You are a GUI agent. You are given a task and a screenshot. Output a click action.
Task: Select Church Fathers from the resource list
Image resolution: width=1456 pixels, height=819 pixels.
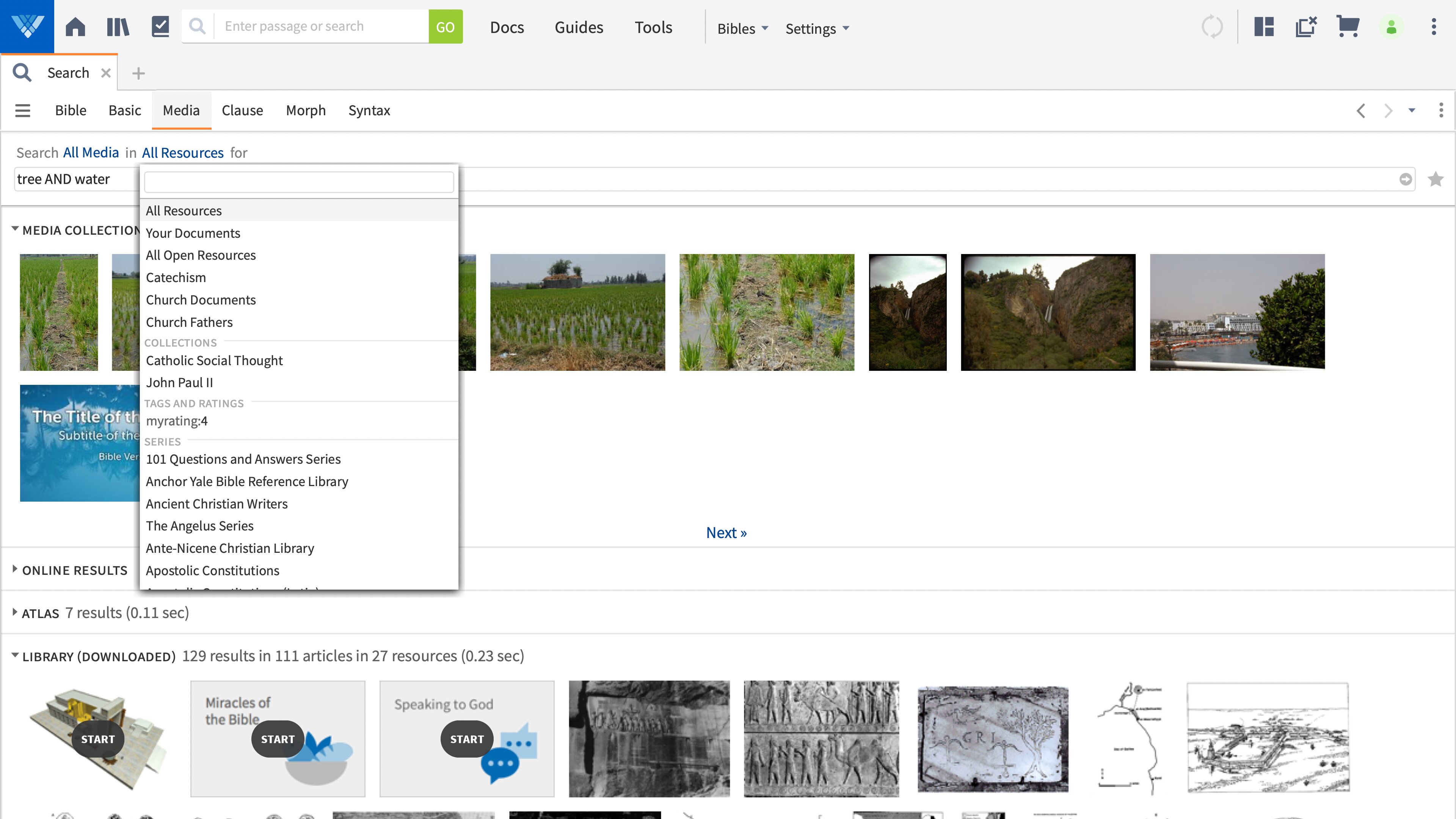[189, 322]
